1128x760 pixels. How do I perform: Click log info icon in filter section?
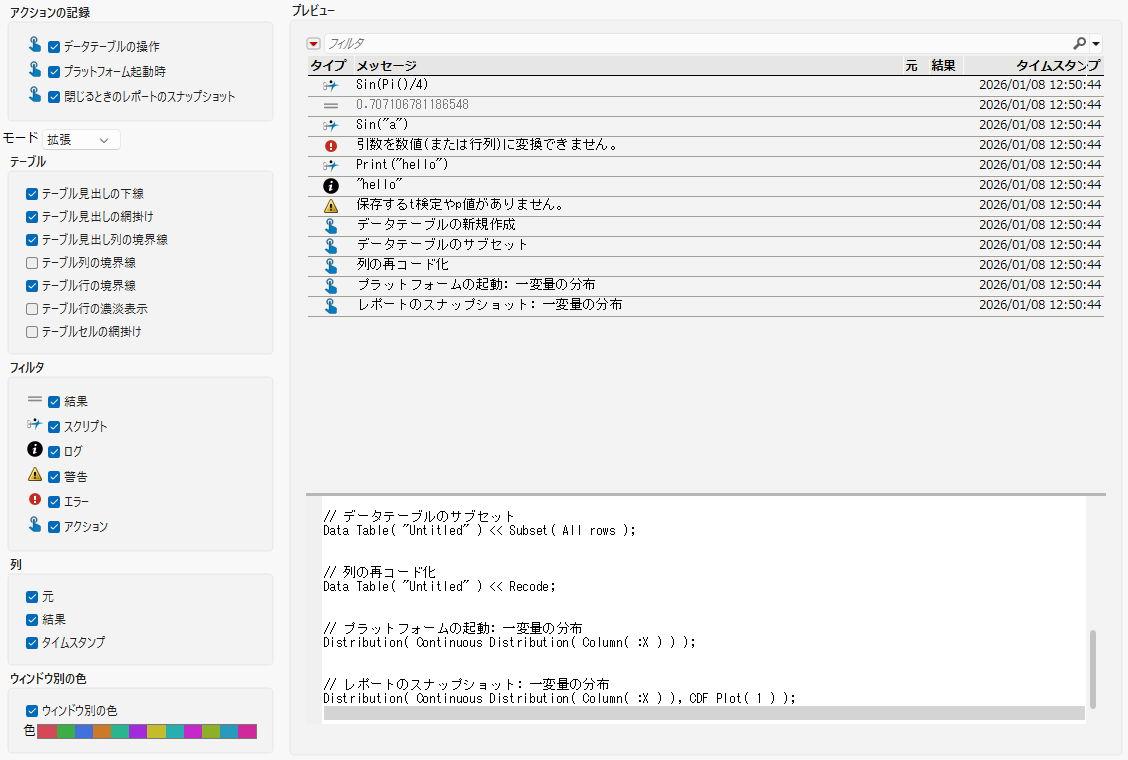tap(35, 449)
